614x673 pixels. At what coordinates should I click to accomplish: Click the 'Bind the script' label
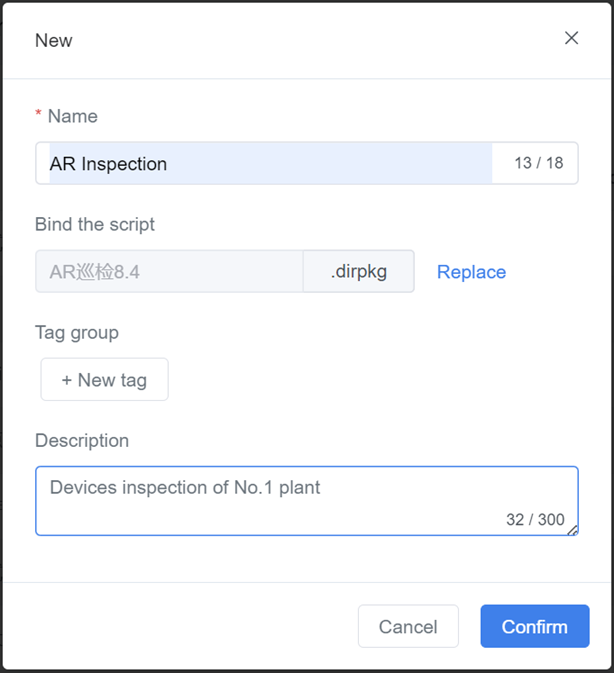point(95,224)
